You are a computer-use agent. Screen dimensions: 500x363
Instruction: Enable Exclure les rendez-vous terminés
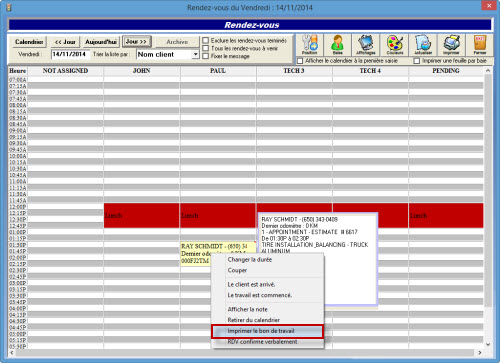coord(206,40)
